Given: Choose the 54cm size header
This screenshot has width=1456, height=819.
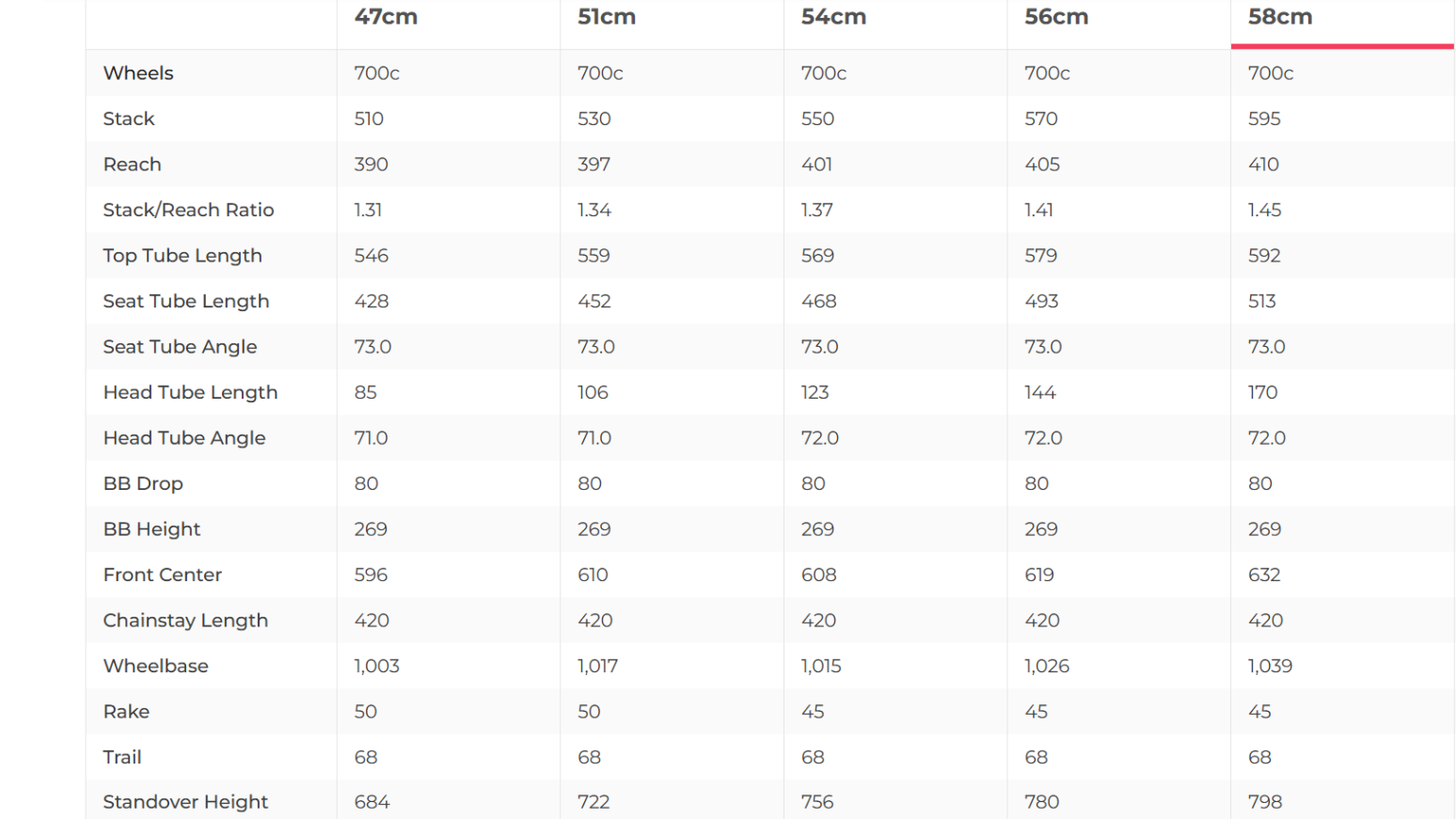Looking at the screenshot, I should point(833,17).
